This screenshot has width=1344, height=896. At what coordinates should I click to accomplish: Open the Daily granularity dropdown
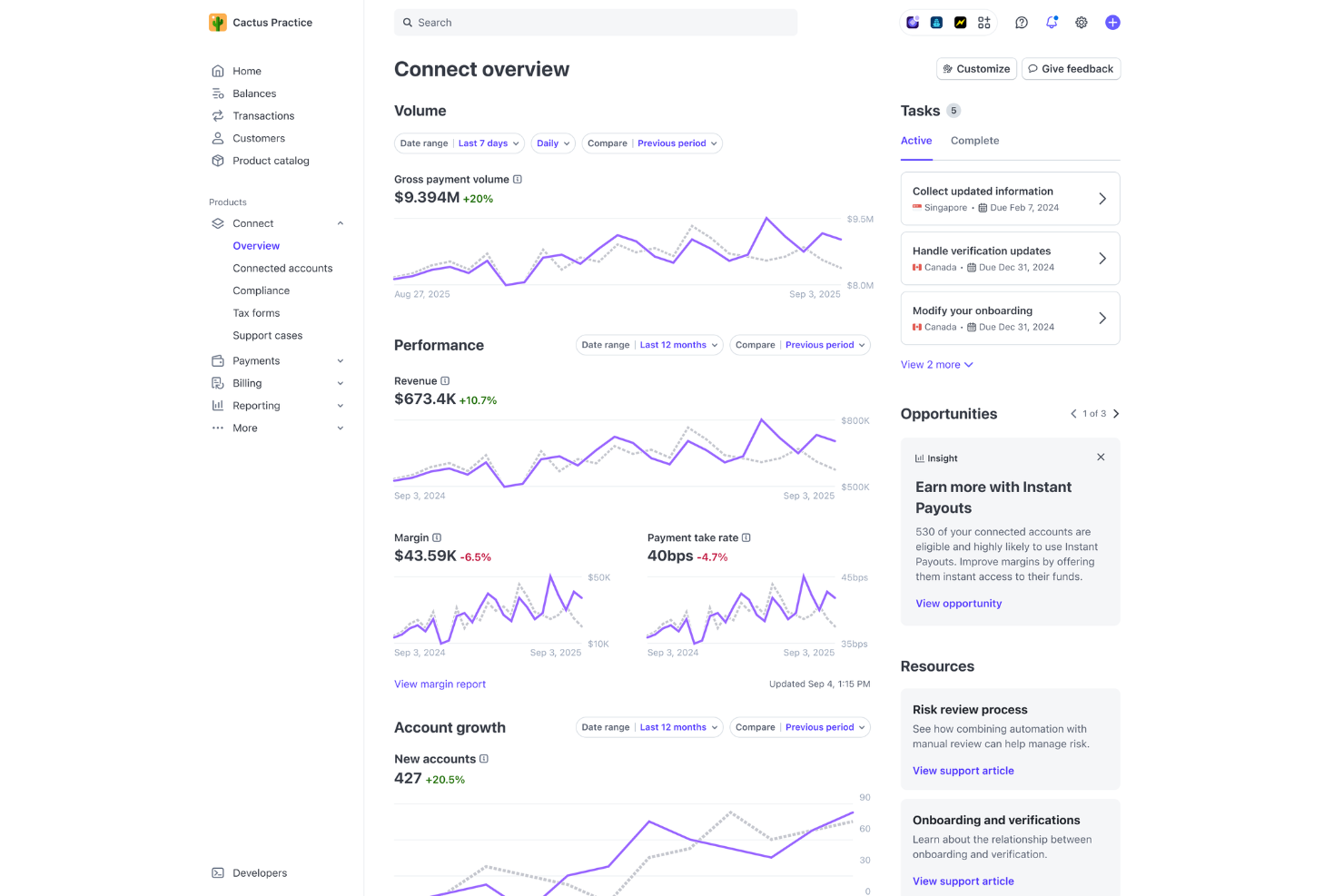click(x=552, y=143)
